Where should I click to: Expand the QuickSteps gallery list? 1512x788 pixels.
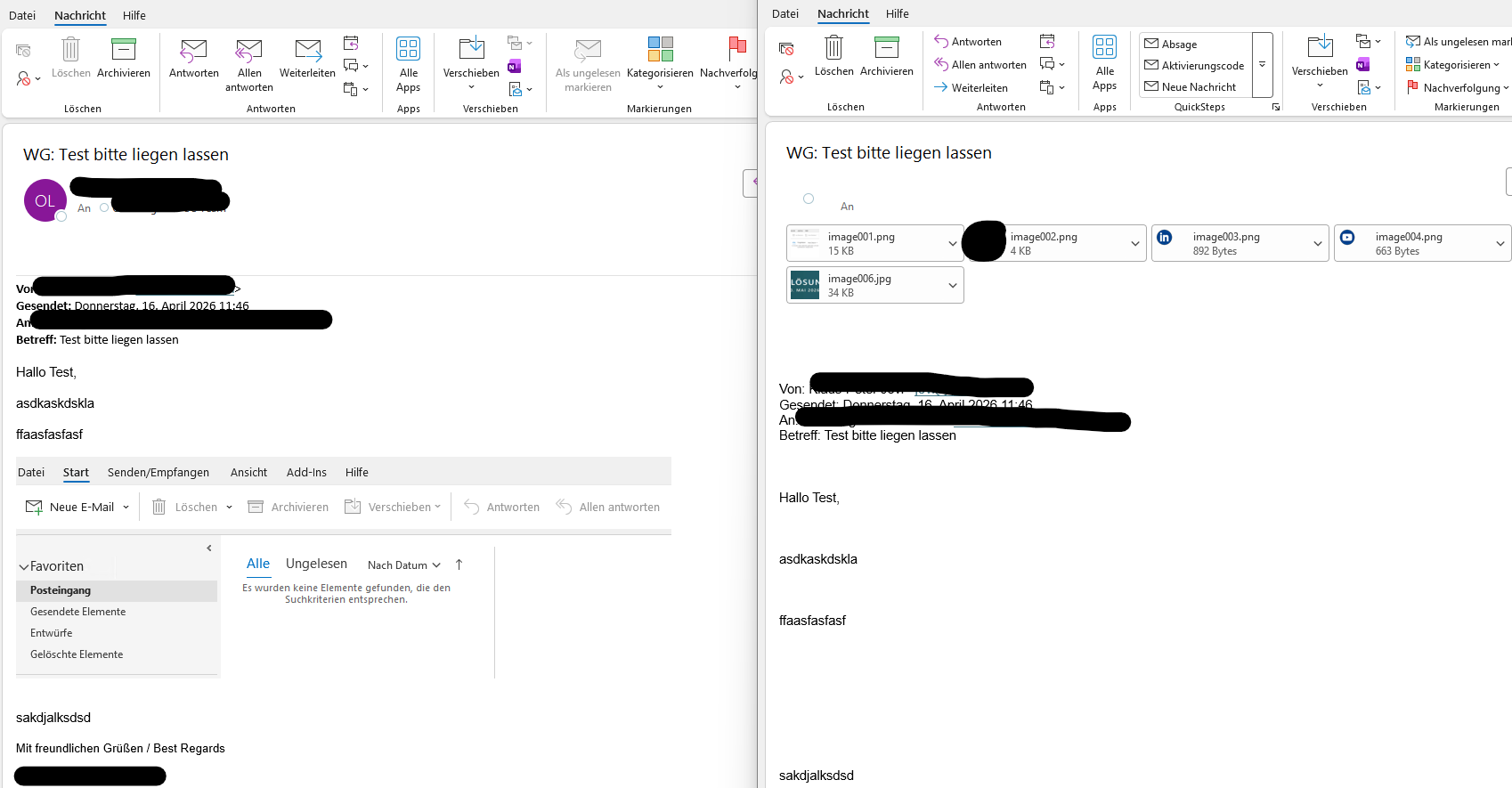click(1262, 65)
